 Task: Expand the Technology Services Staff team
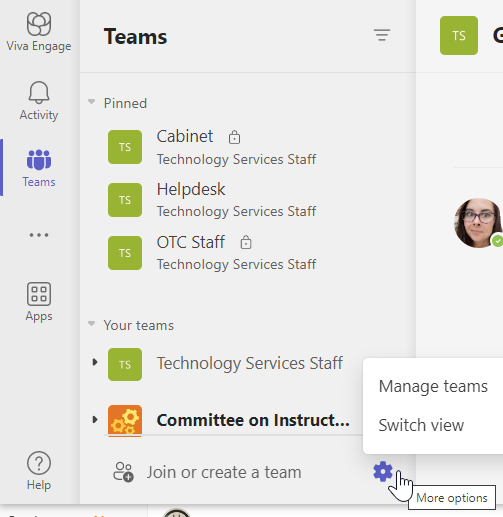(95, 362)
